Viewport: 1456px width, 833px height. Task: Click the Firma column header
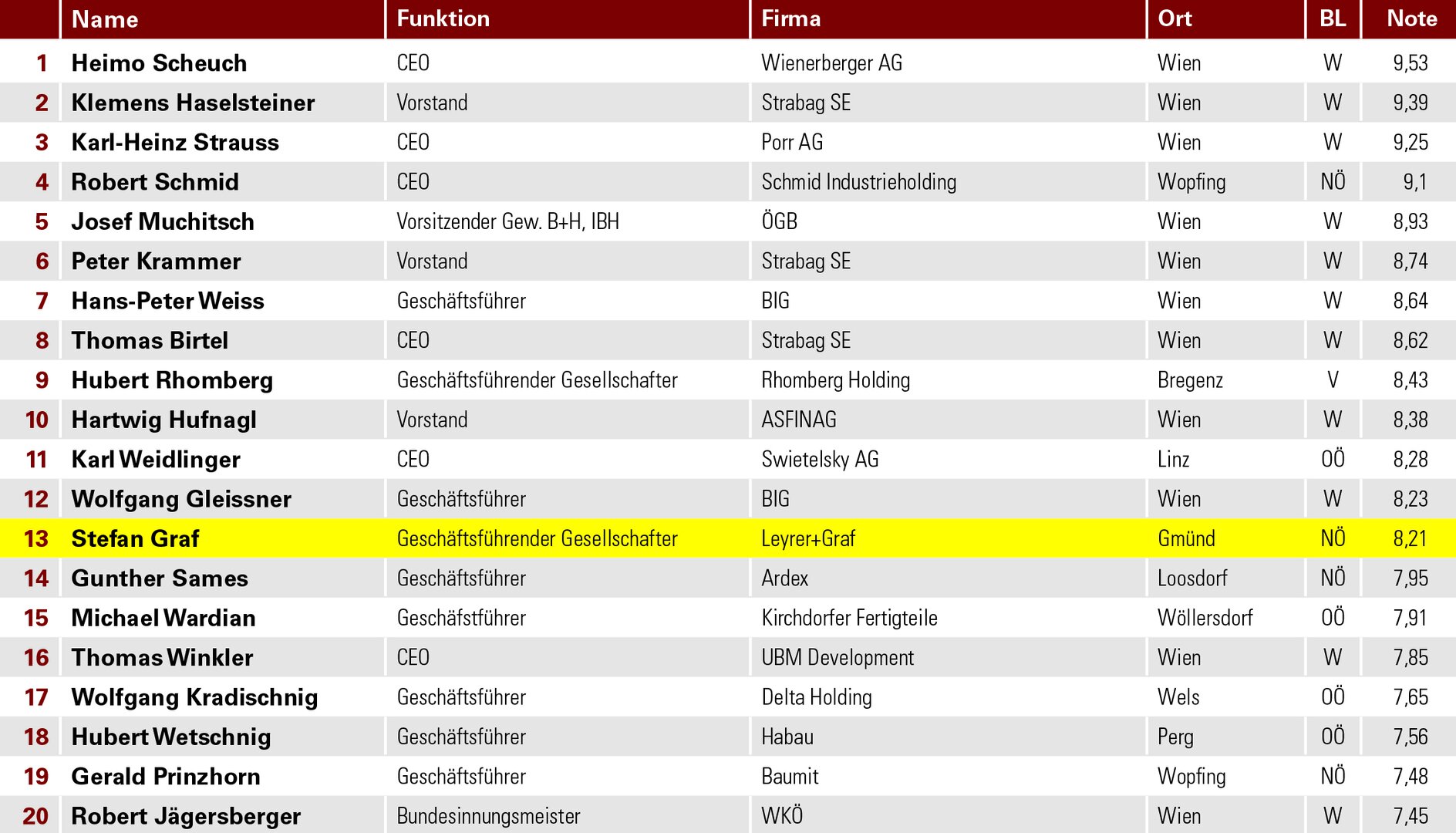tap(791, 19)
